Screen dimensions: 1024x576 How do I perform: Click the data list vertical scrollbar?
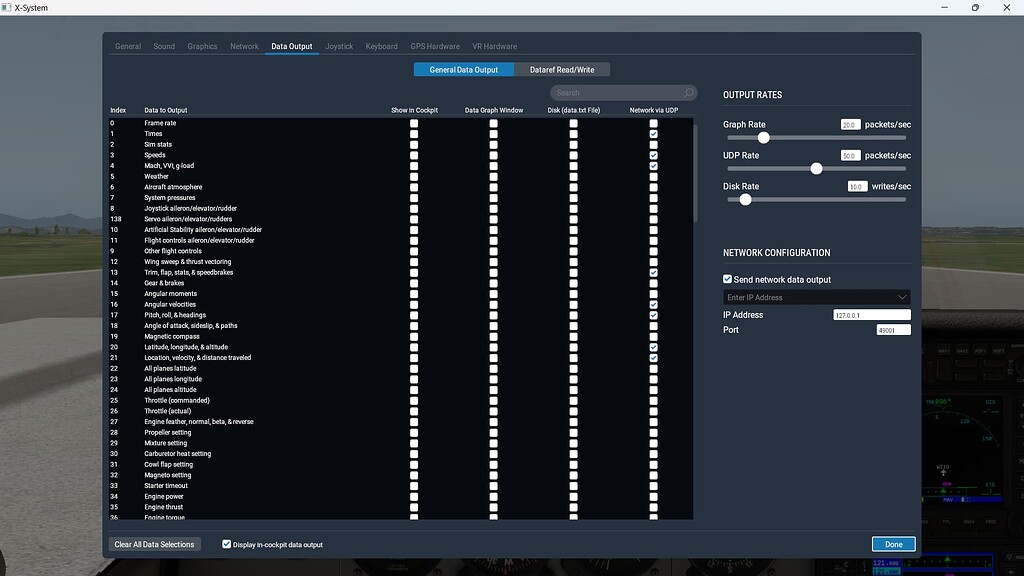point(696,170)
